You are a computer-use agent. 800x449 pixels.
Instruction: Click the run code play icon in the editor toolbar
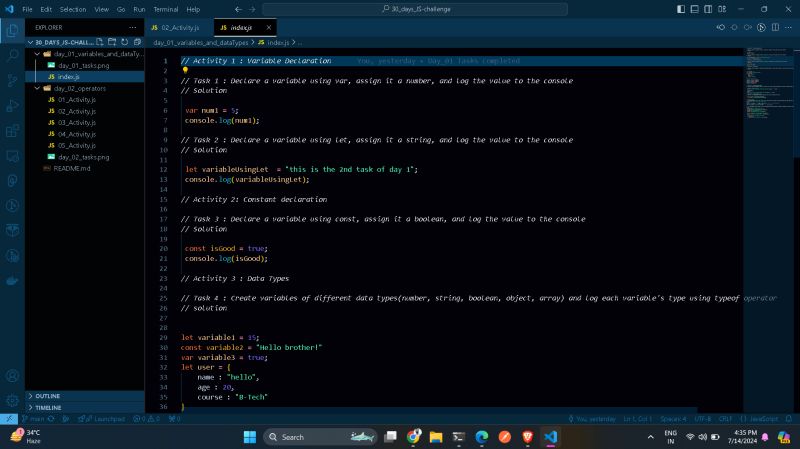[x=761, y=28]
